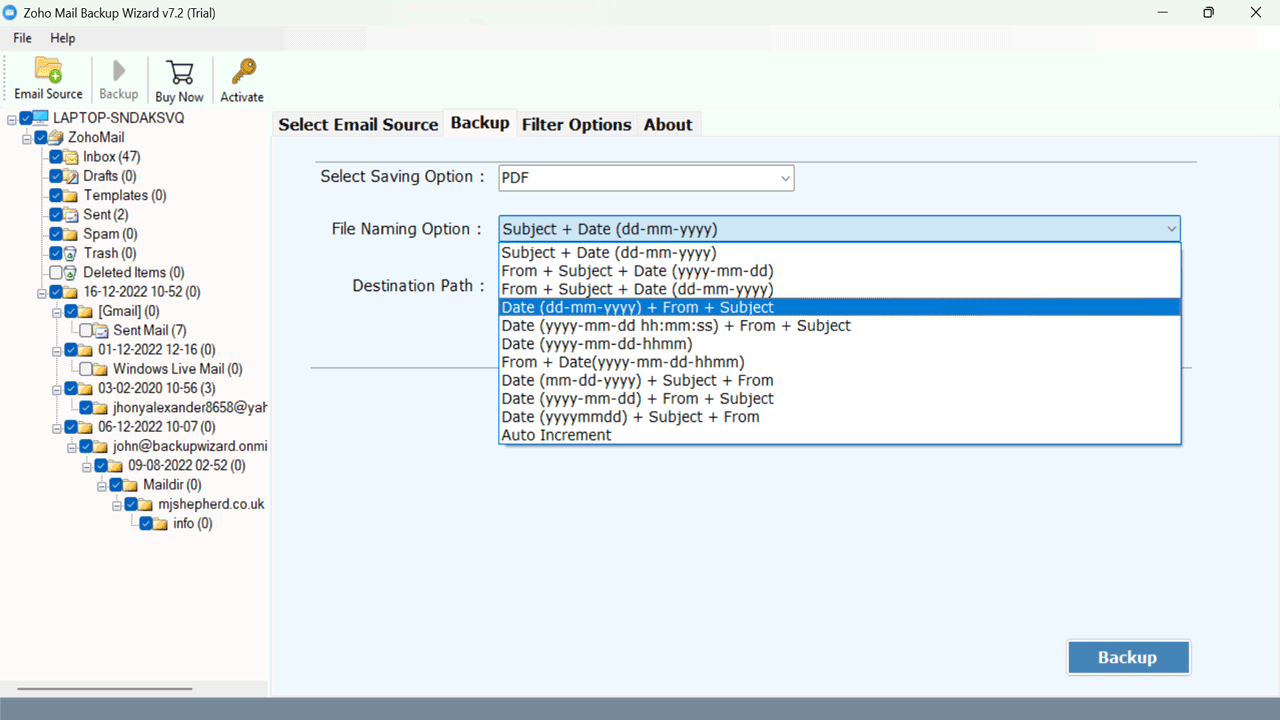
Task: Click the blue Backup button
Action: coord(1128,657)
